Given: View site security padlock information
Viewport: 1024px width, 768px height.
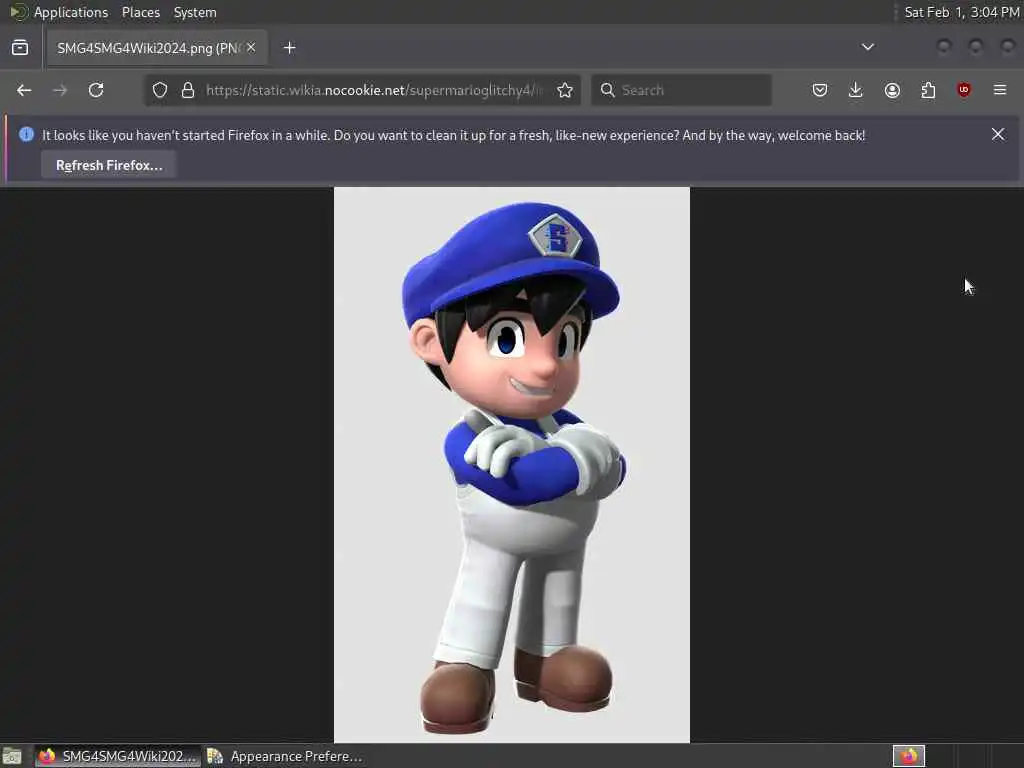Looking at the screenshot, I should [x=188, y=90].
